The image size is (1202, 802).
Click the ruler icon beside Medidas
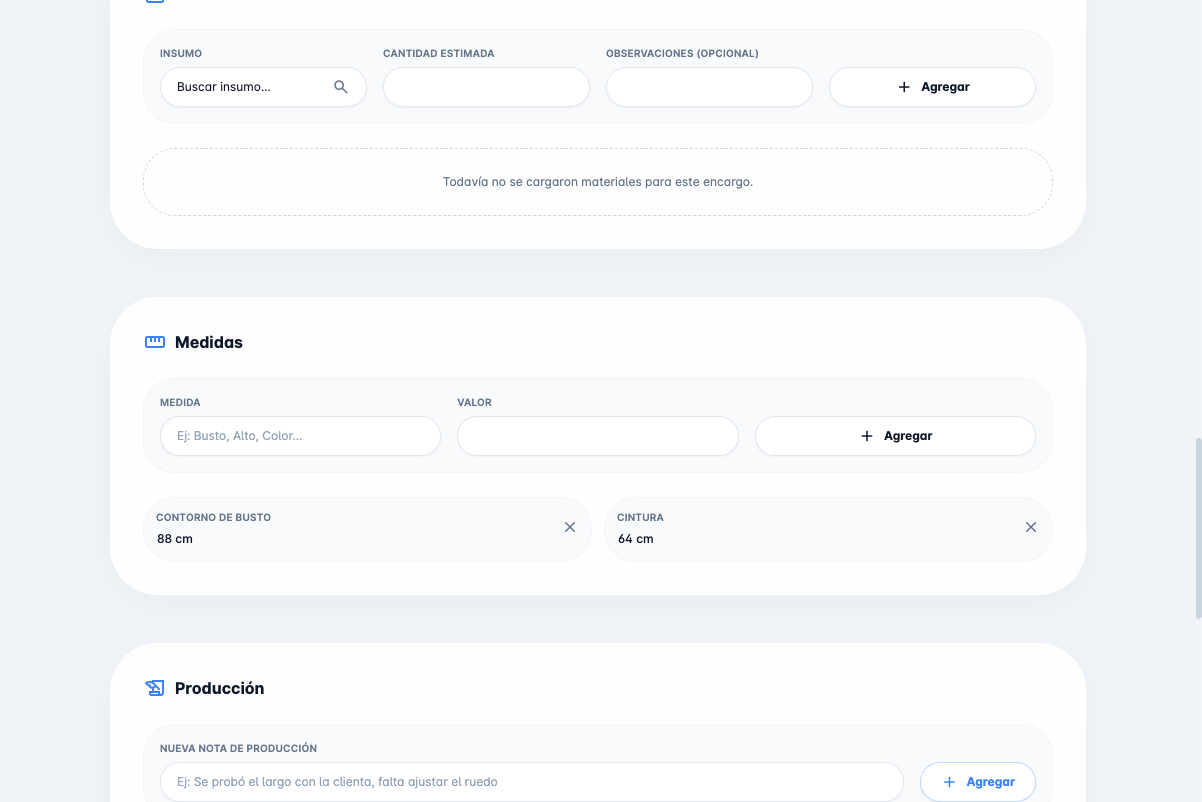coord(155,342)
